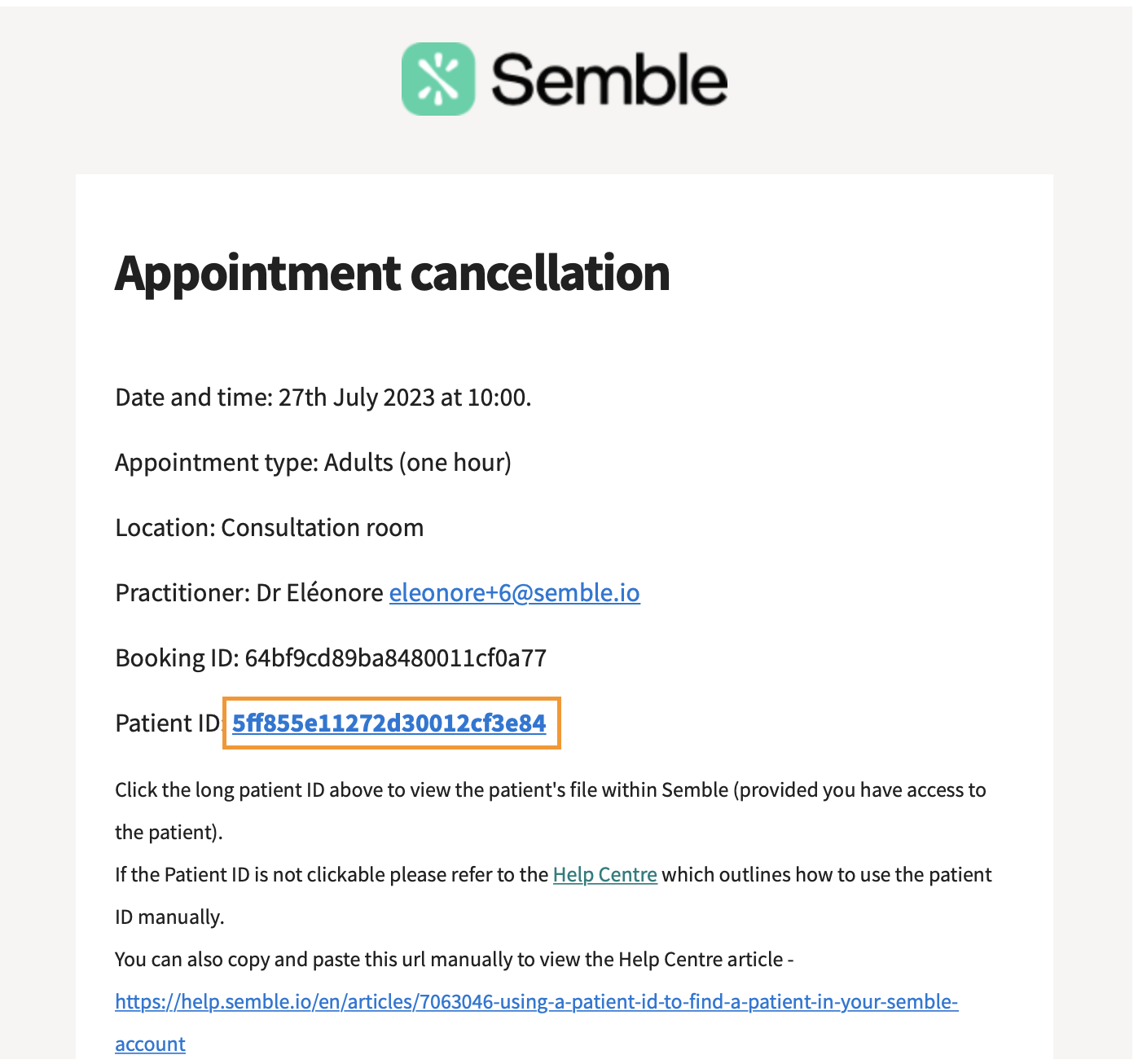The width and height of the screenshot is (1147, 1064).
Task: Open the eleonore+6@semble.io email link
Action: pos(515,592)
